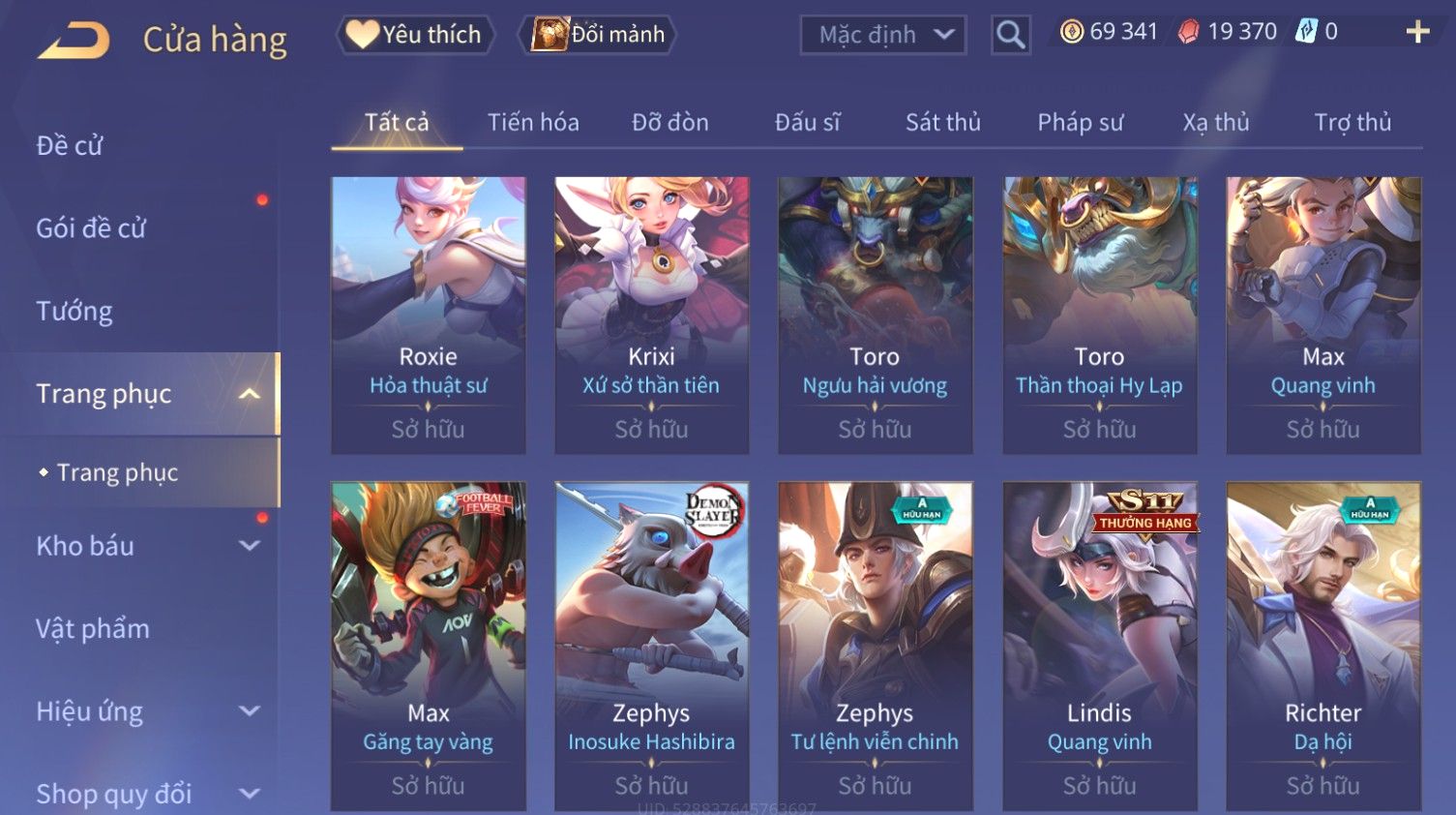
Task: Tap the golden back arrow icon
Action: point(74,42)
